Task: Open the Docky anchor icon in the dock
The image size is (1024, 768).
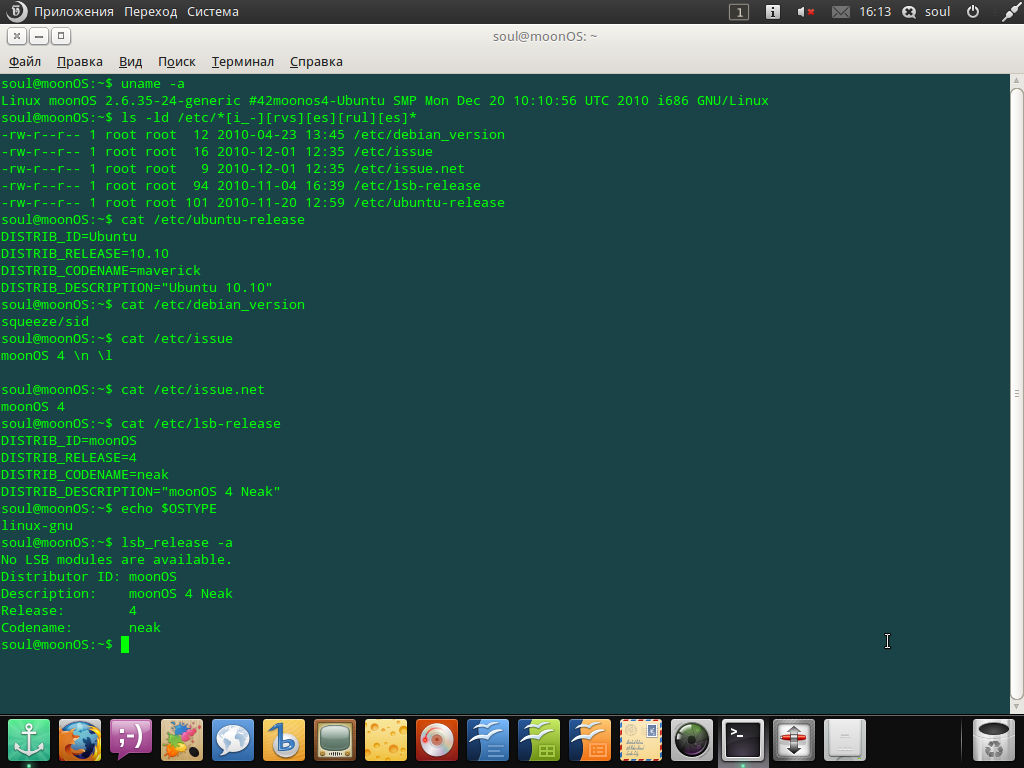Action: (29, 740)
